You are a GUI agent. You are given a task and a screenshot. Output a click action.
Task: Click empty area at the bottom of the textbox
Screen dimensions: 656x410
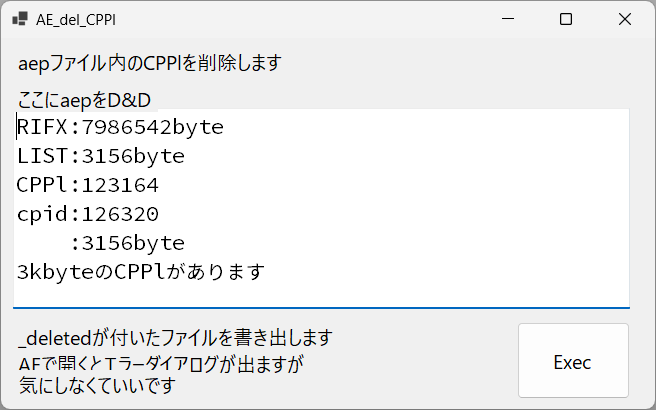(321, 296)
